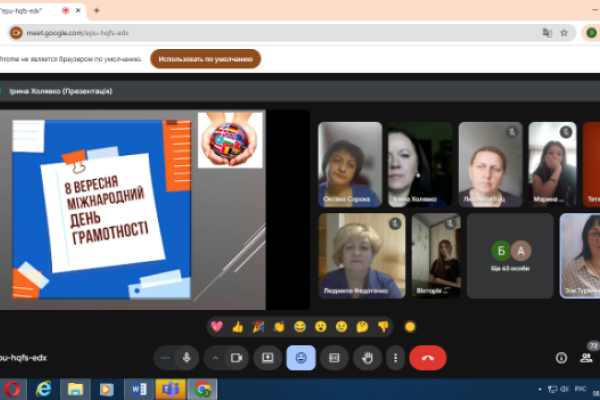Click the 'Использовать по умолчанию' button
The width and height of the screenshot is (600, 400).
tap(206, 59)
